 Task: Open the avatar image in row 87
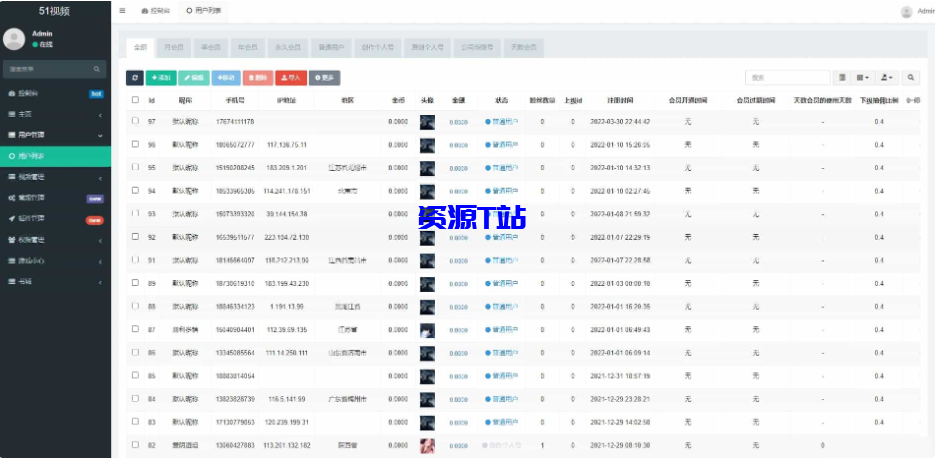(x=427, y=330)
